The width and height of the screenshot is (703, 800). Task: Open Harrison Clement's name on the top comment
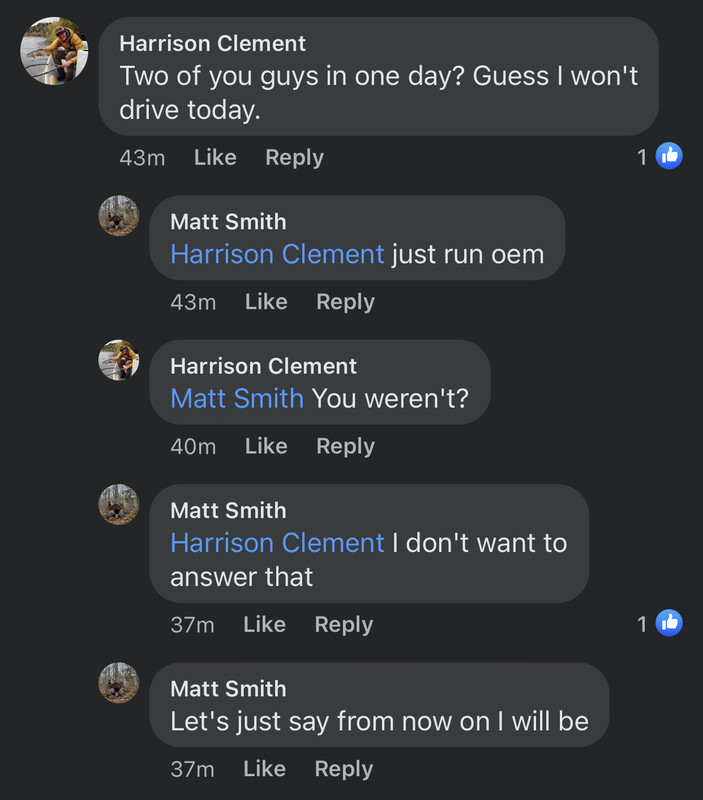212,43
